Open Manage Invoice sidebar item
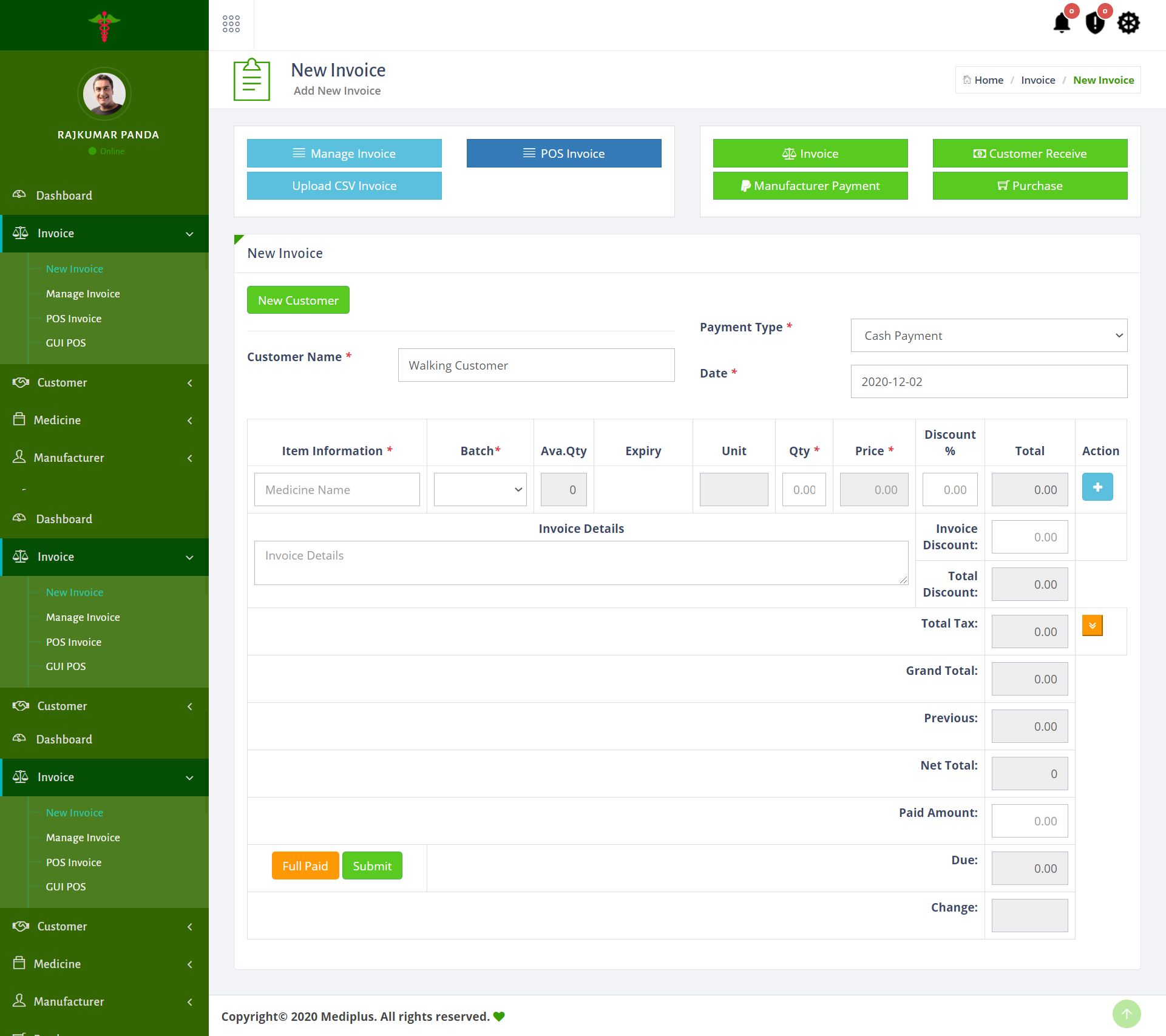This screenshot has height=1036, width=1166. pos(83,294)
